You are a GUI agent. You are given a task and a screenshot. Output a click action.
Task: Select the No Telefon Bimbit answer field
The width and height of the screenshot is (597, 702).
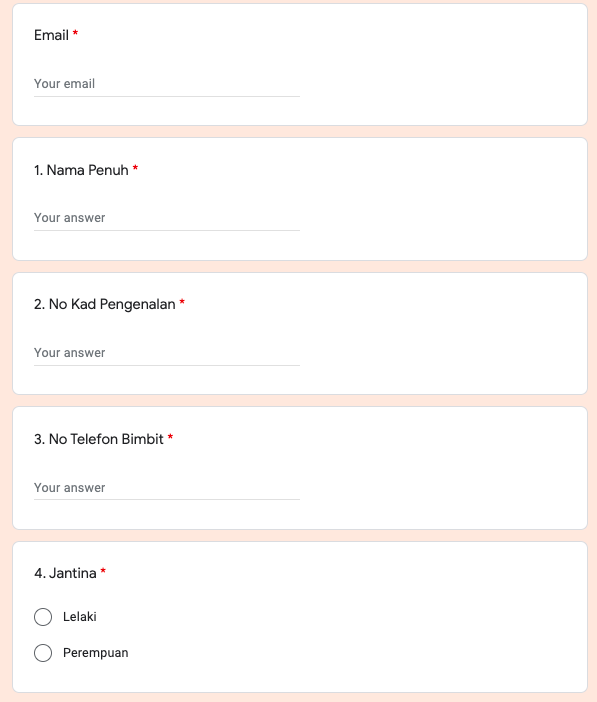[167, 488]
